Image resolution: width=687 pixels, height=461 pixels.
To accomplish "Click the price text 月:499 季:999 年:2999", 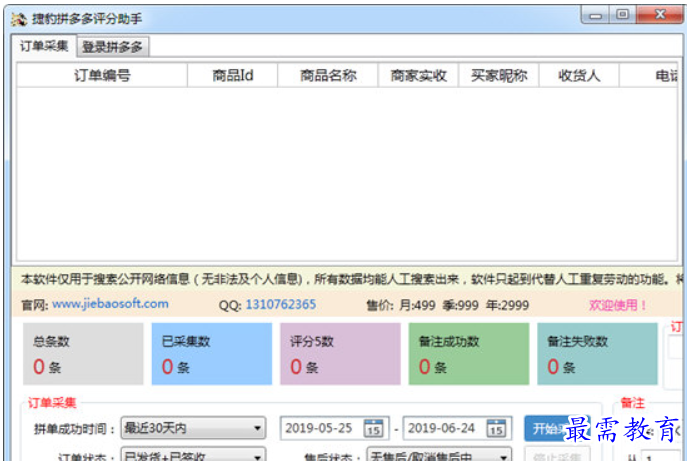I will pyautogui.click(x=464, y=305).
